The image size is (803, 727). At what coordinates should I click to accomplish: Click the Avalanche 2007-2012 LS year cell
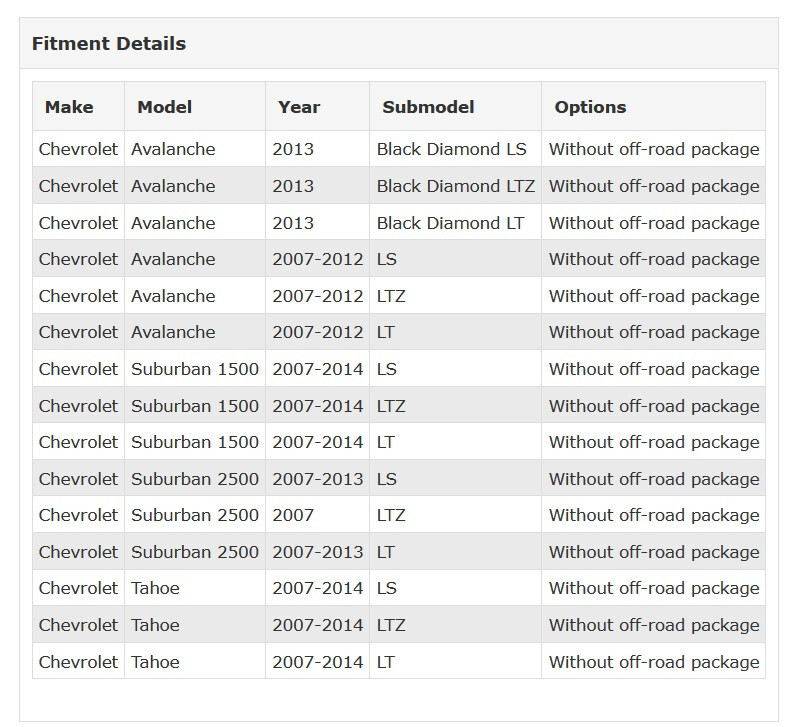tap(318, 259)
